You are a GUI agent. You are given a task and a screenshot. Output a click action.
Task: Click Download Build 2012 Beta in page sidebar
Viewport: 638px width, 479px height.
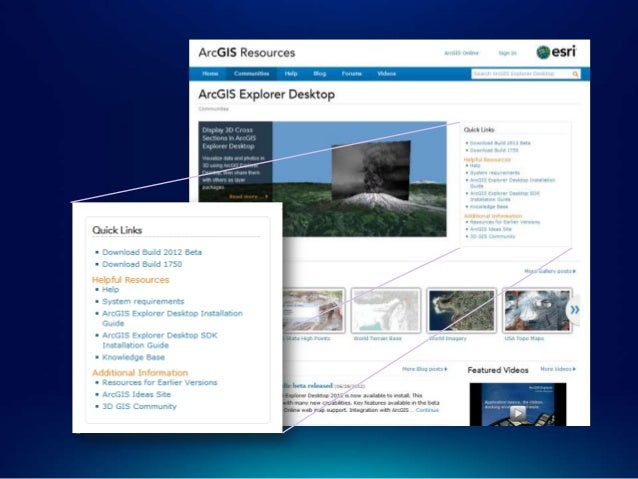click(x=500, y=143)
